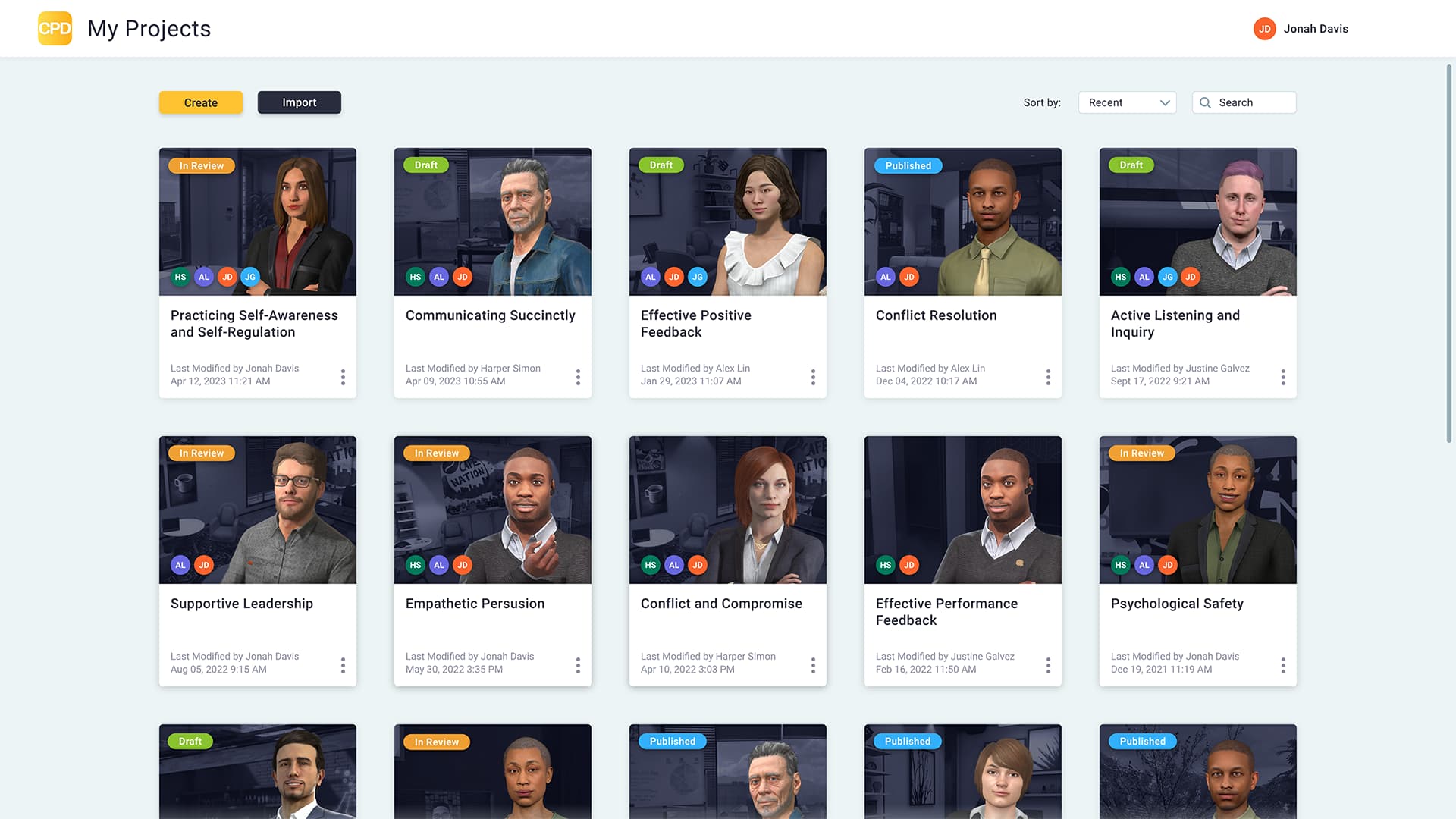This screenshot has height=819, width=1456.
Task: Open options menu for Effective Positive Feedback
Action: 813,377
